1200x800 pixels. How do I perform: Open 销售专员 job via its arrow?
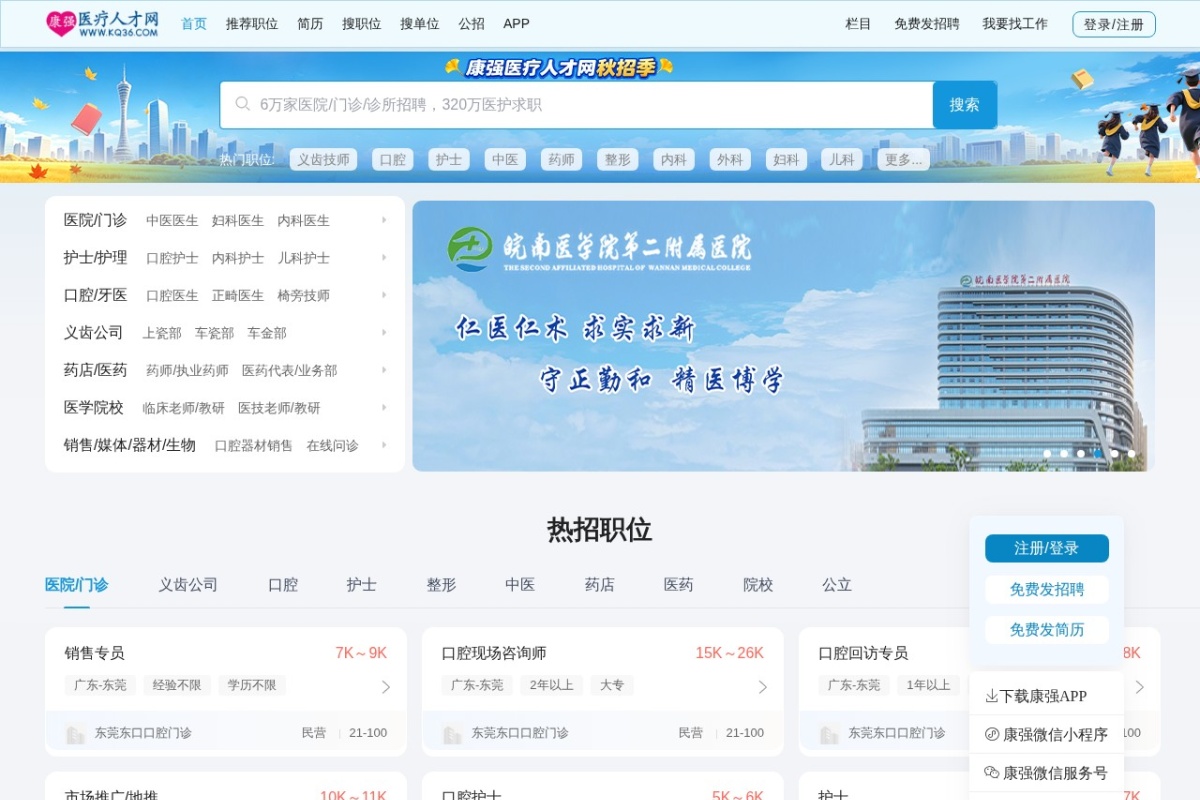coord(386,687)
